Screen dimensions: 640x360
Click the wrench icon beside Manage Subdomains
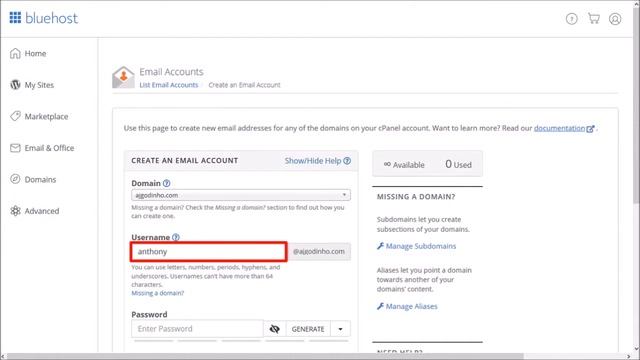[x=380, y=246]
